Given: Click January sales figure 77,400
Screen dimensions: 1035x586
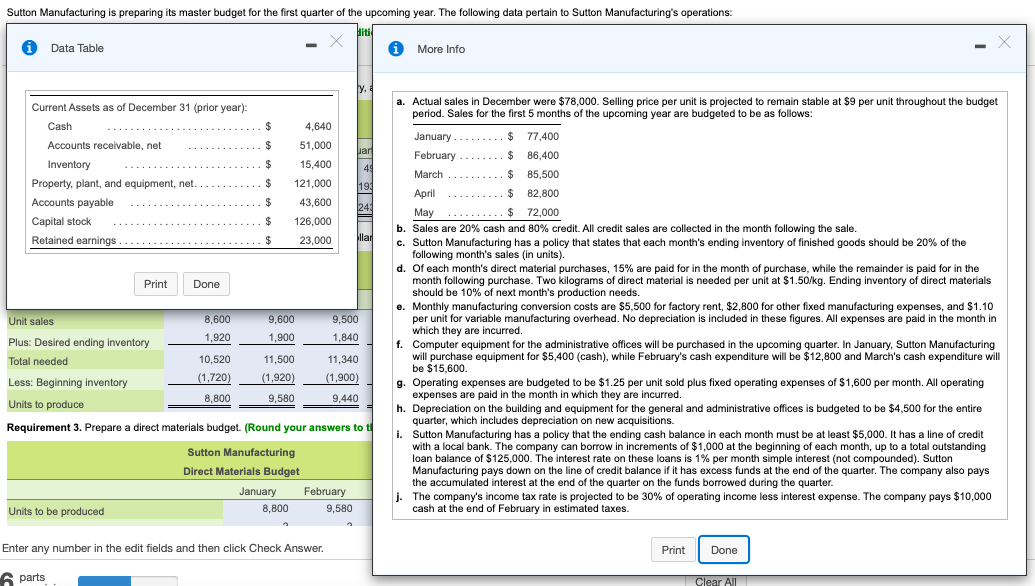Looking at the screenshot, I should coord(543,137).
